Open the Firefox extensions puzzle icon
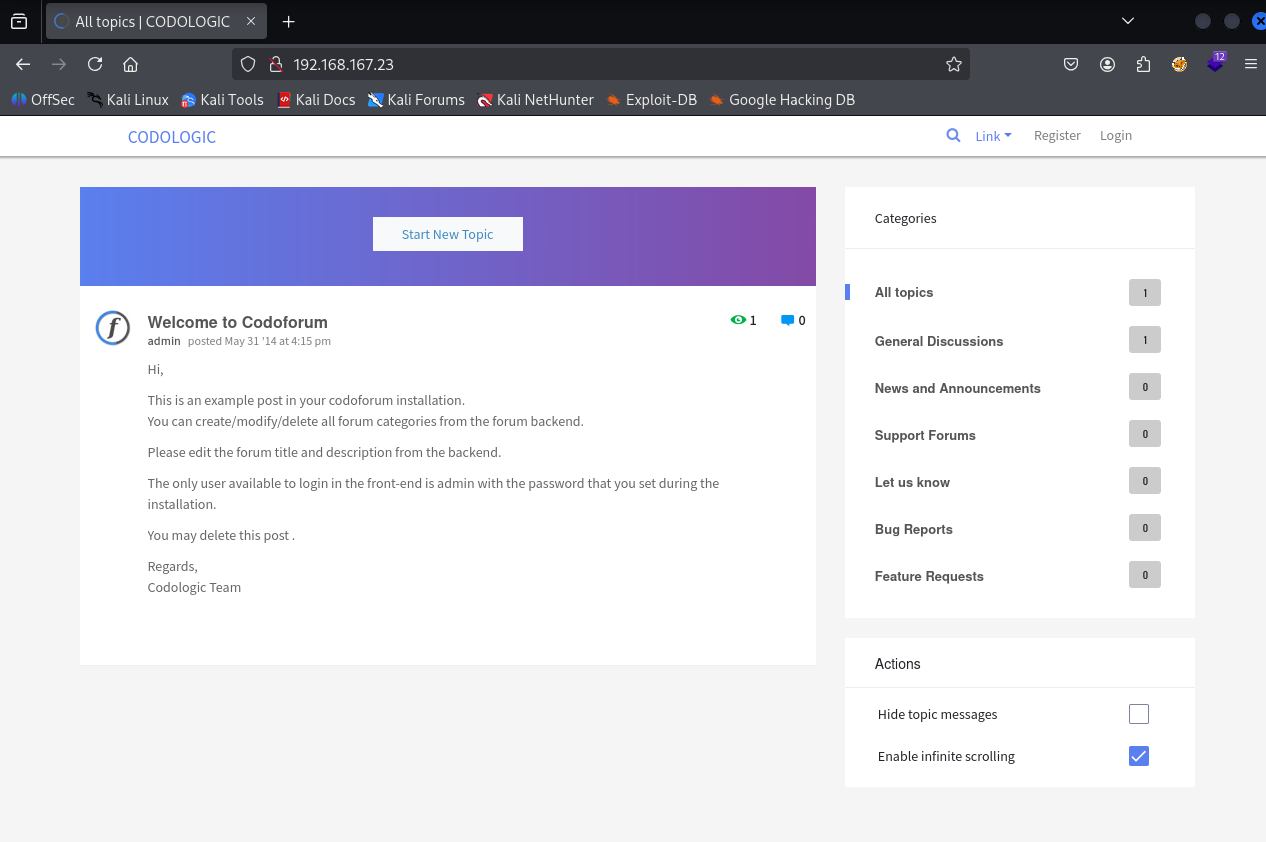 (x=1143, y=64)
